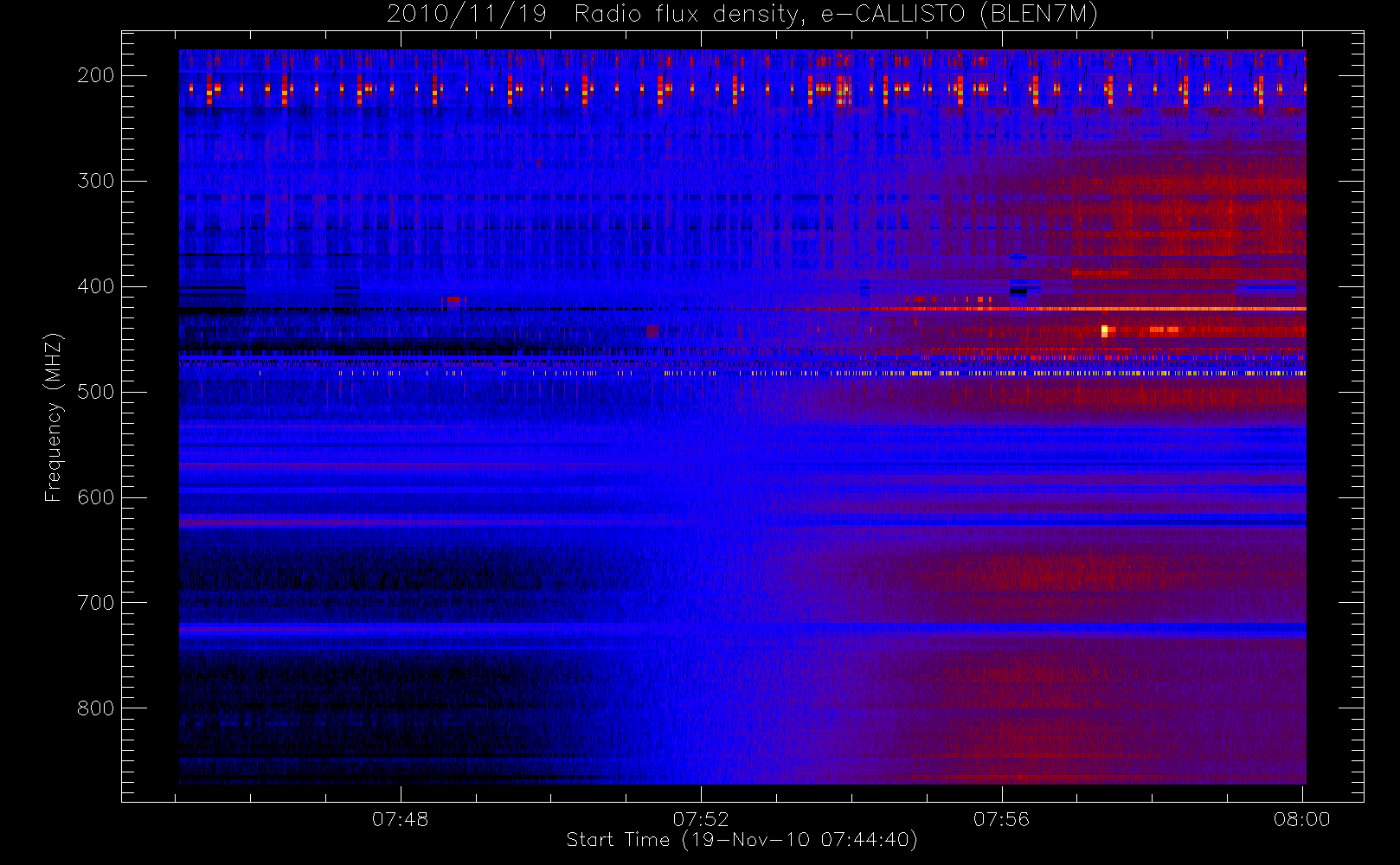This screenshot has width=1400, height=865.
Task: Click the 400 frequency tick label
Action: click(x=96, y=286)
